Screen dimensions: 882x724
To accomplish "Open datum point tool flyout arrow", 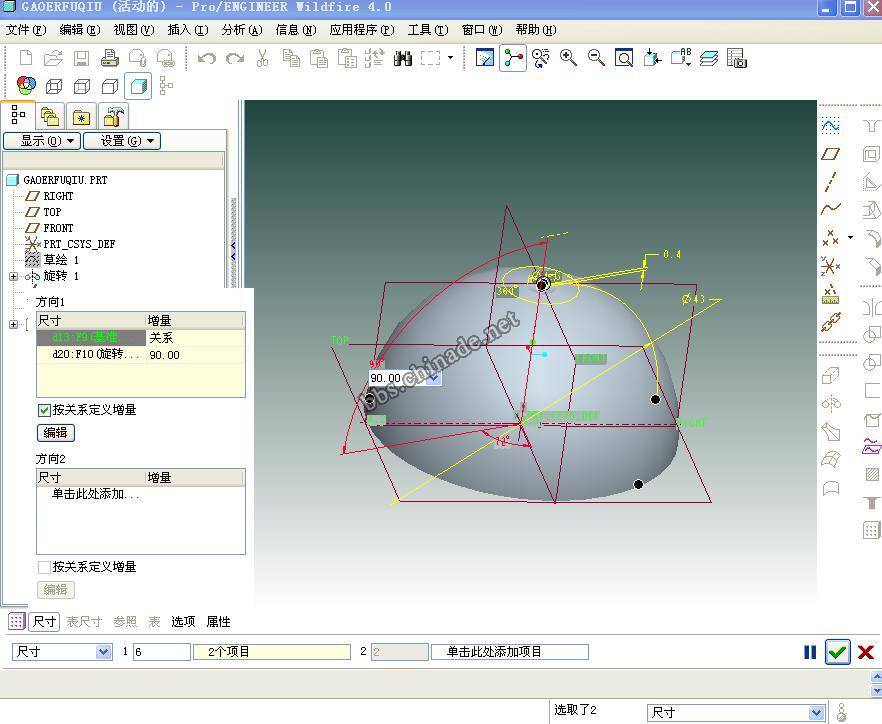I will [x=850, y=237].
